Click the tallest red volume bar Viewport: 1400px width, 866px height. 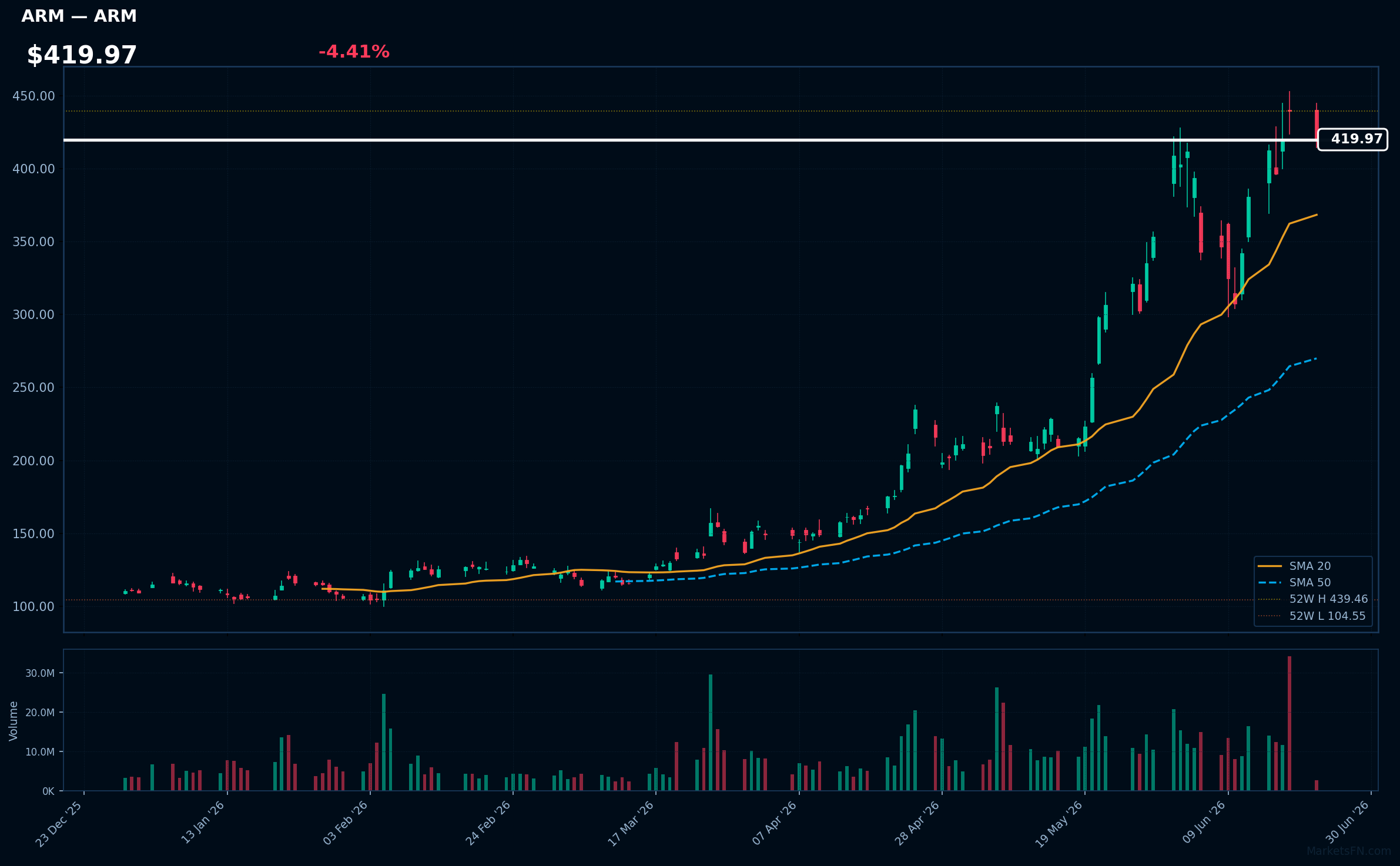1290,723
